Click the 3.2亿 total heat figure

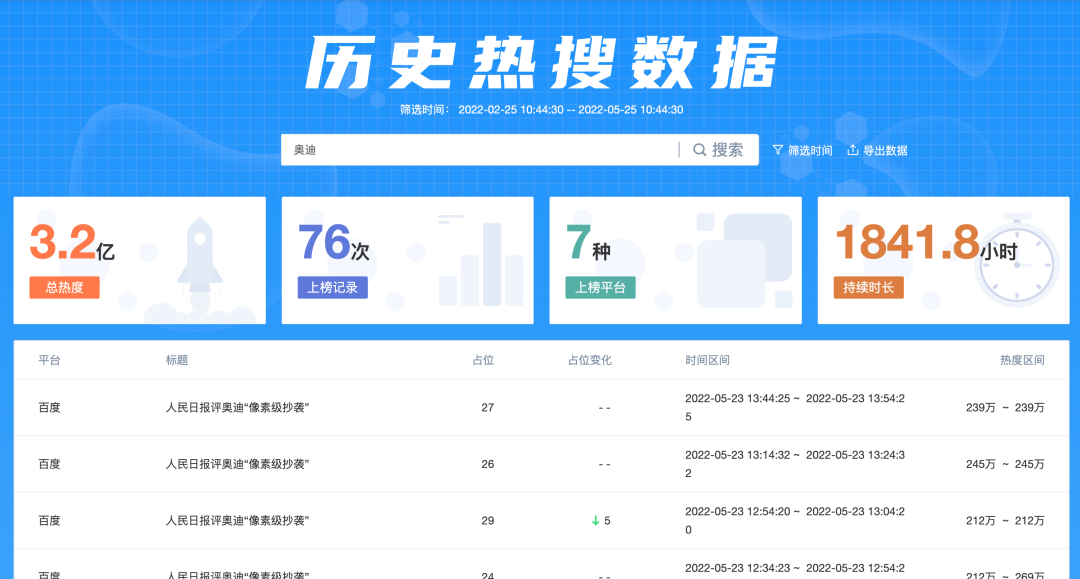pyautogui.click(x=72, y=242)
